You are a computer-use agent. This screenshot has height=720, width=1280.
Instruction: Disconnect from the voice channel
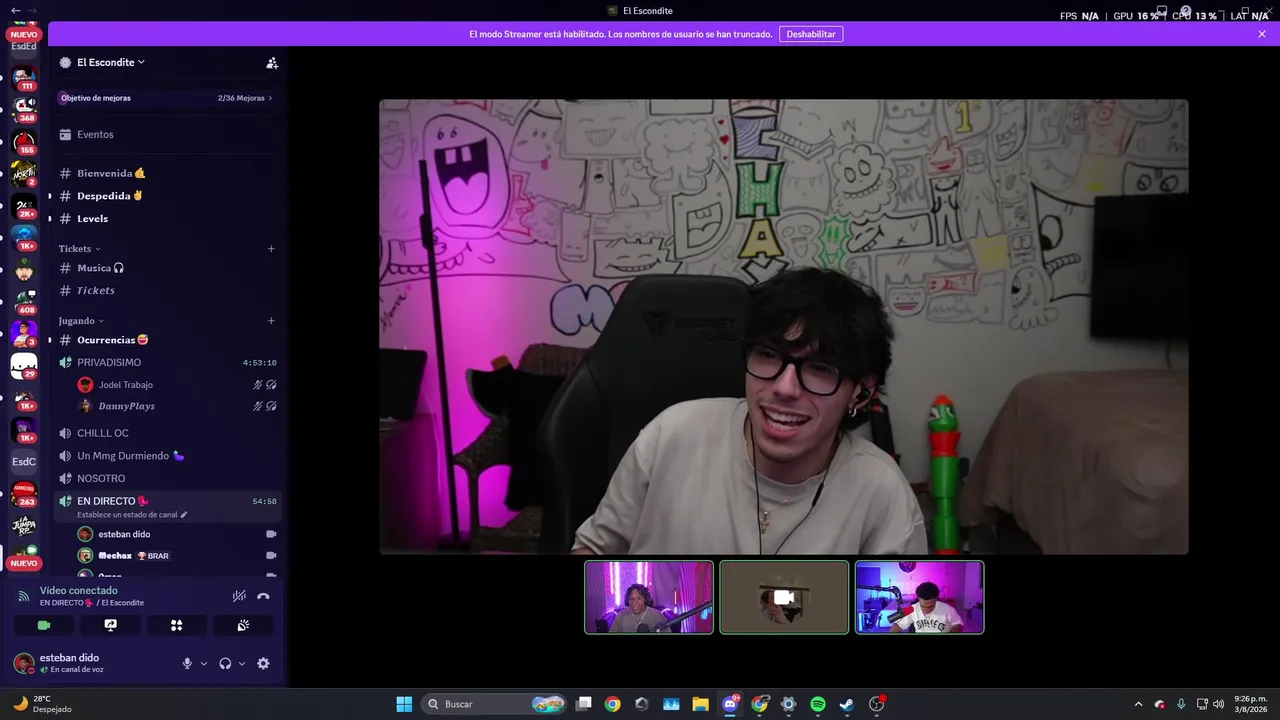pyautogui.click(x=263, y=596)
